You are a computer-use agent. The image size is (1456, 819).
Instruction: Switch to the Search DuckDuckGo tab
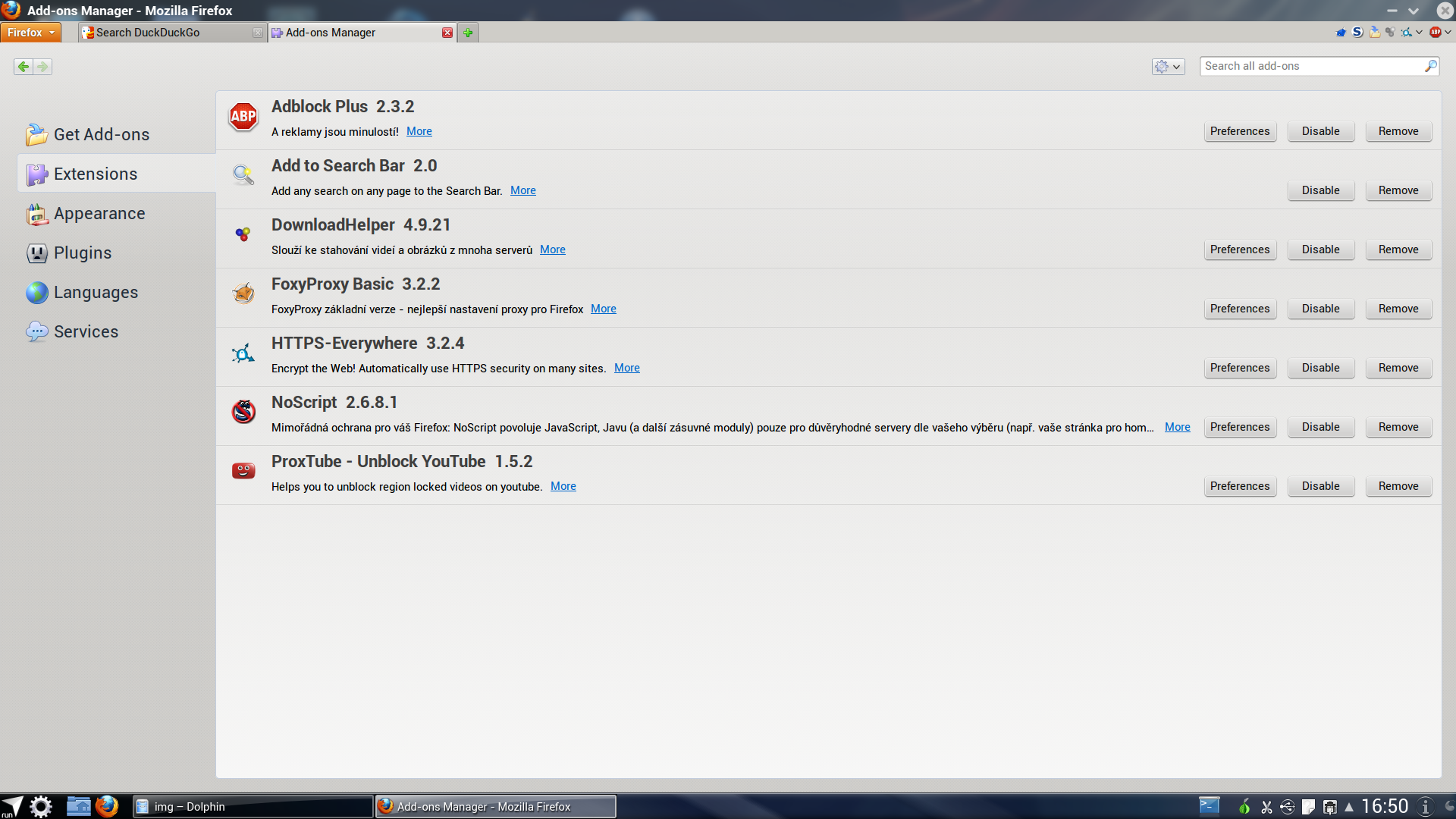pos(172,33)
